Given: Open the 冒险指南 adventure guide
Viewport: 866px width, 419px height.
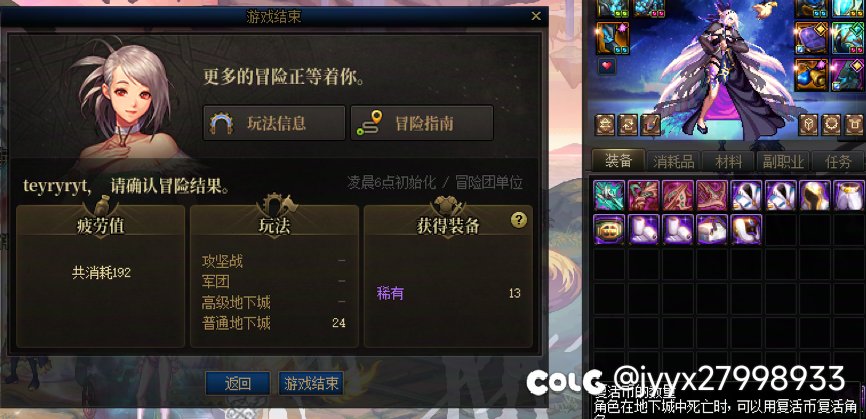Looking at the screenshot, I should (422, 123).
